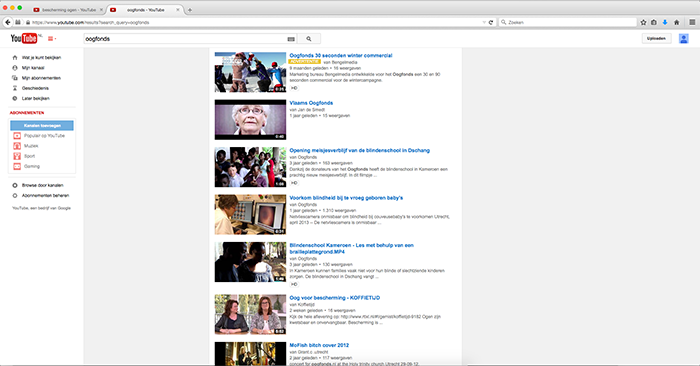Click the Geschiedenis hourglass icon
Screen dimensions: 700x366
[x=15, y=88]
